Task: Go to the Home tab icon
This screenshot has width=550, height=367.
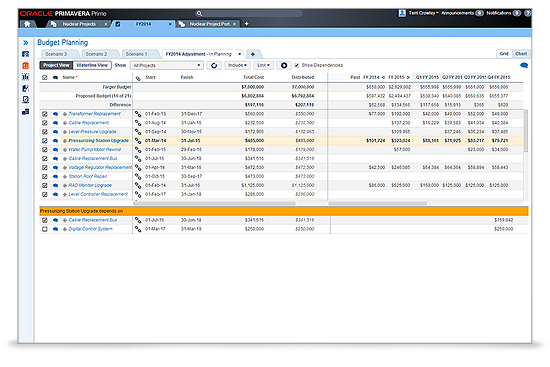Action: [x=27, y=24]
